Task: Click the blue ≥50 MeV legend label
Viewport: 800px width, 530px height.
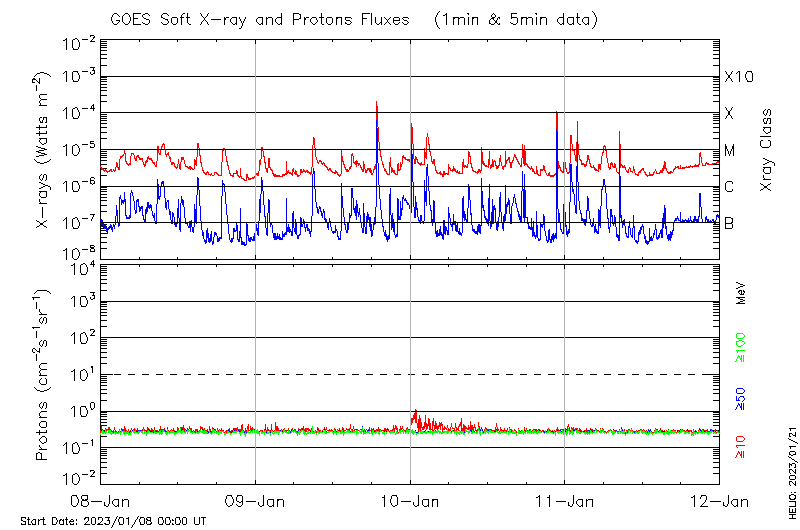Action: (x=742, y=395)
